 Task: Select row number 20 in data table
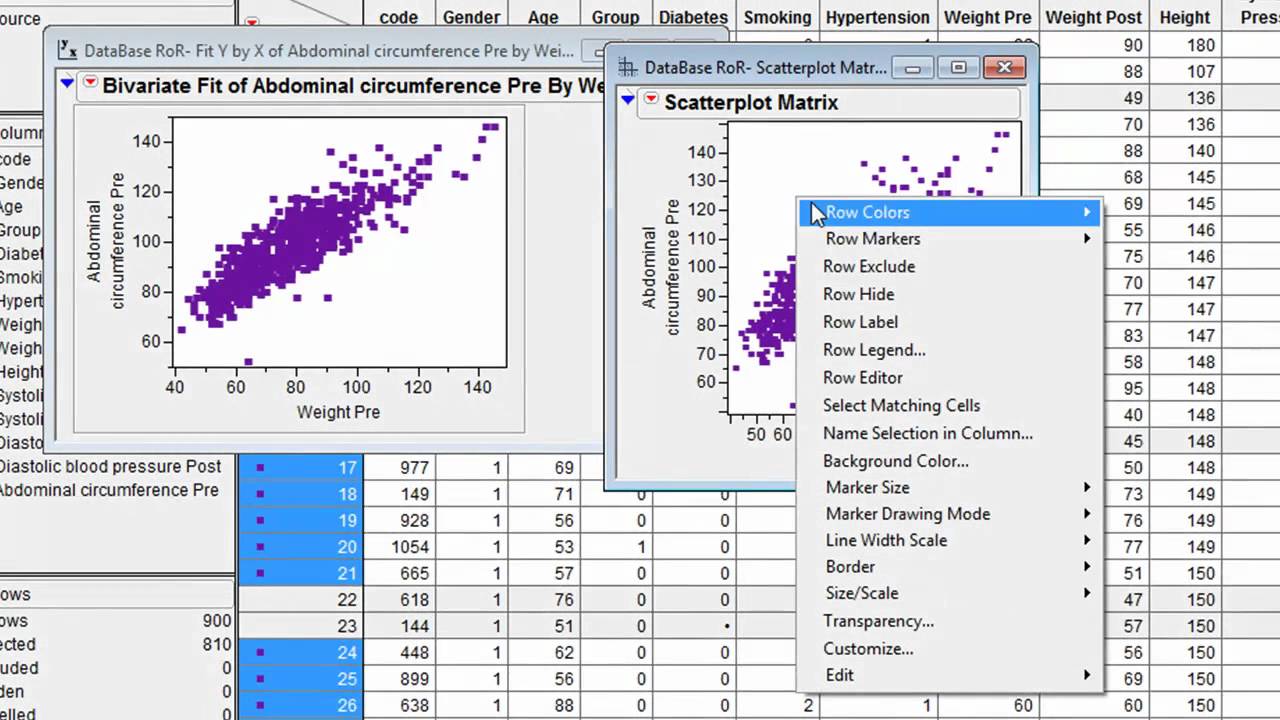click(346, 547)
